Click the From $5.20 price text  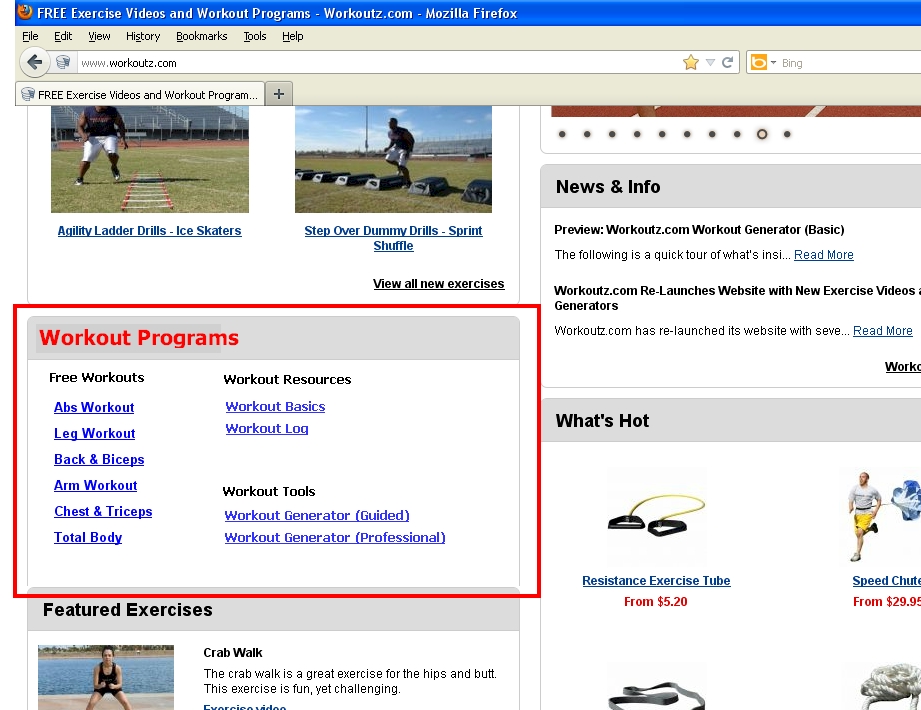pyautogui.click(x=656, y=602)
